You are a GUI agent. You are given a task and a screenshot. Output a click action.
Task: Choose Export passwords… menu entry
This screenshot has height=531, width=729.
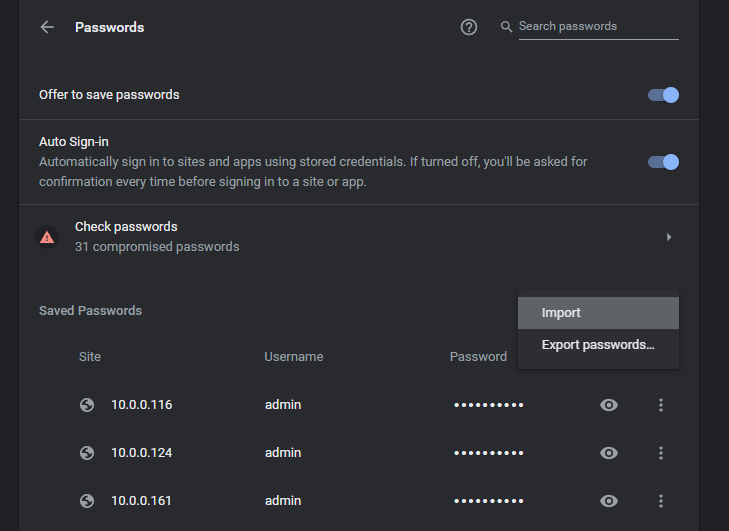click(598, 345)
